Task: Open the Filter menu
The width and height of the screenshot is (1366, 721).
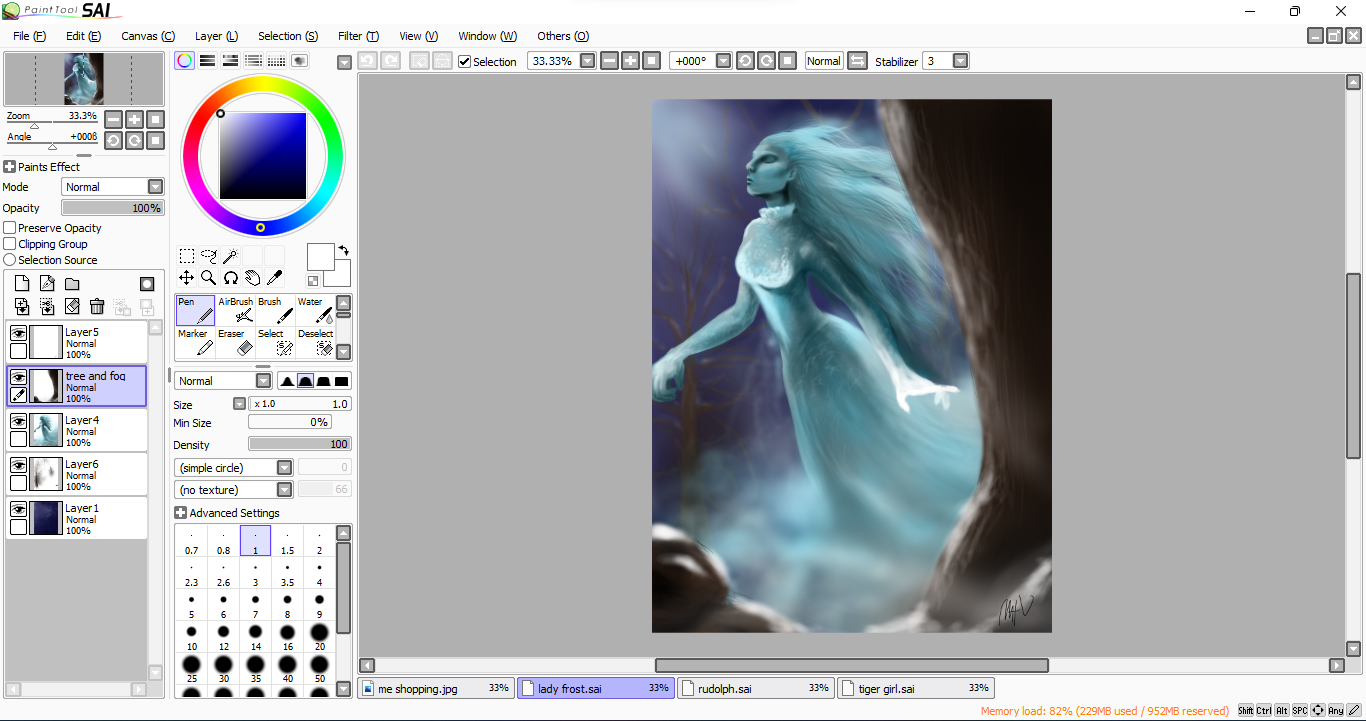Action: 358,36
